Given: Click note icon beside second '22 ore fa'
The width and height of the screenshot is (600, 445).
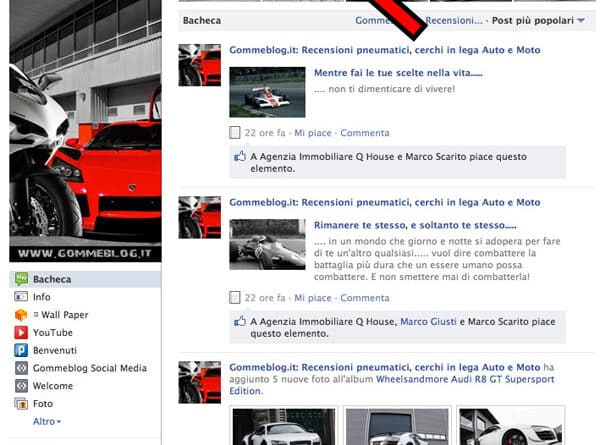Looking at the screenshot, I should coord(235,298).
